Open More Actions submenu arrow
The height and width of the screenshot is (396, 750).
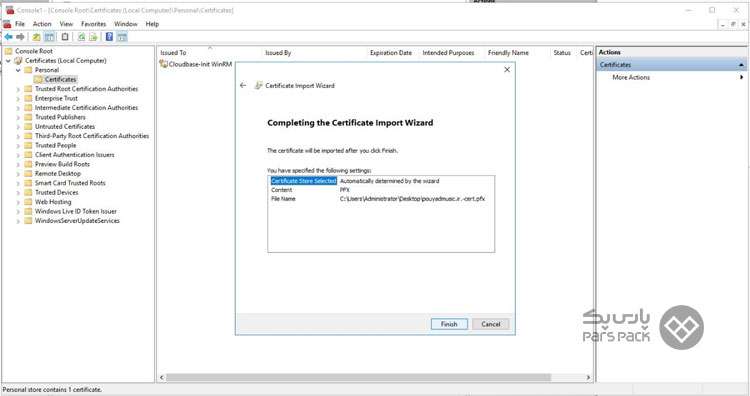click(741, 77)
